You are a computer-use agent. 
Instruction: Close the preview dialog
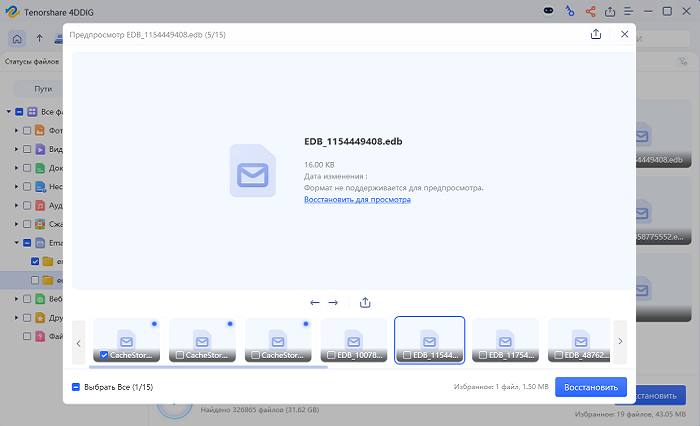(625, 34)
